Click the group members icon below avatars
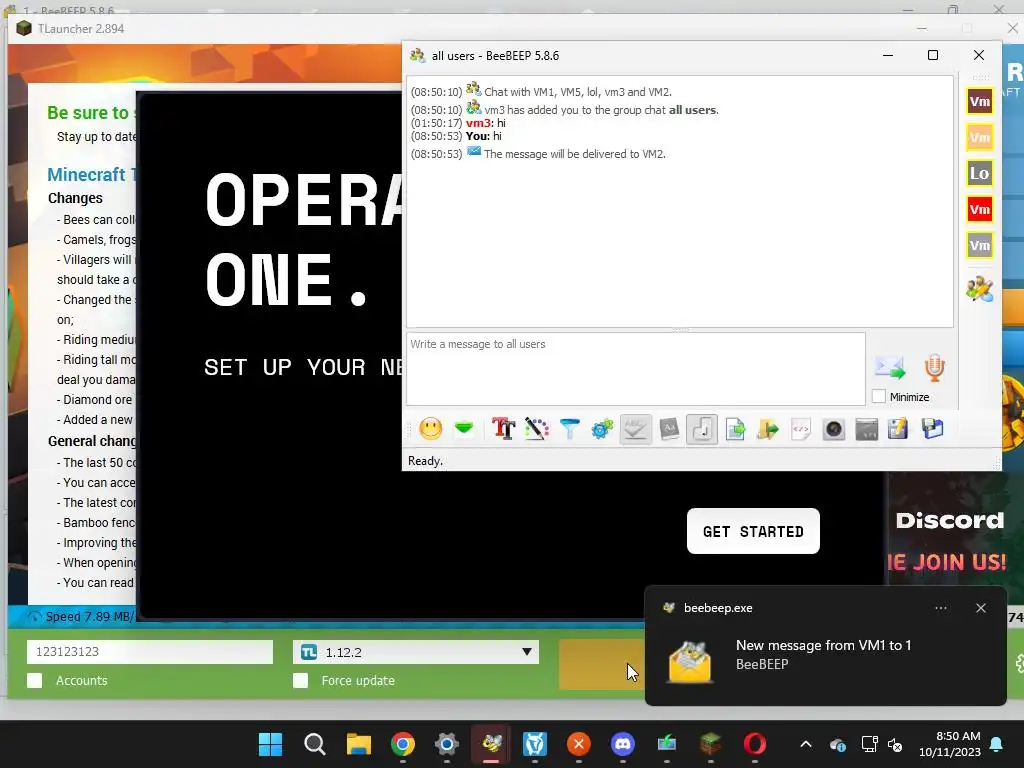The image size is (1024, 768). pyautogui.click(x=980, y=289)
